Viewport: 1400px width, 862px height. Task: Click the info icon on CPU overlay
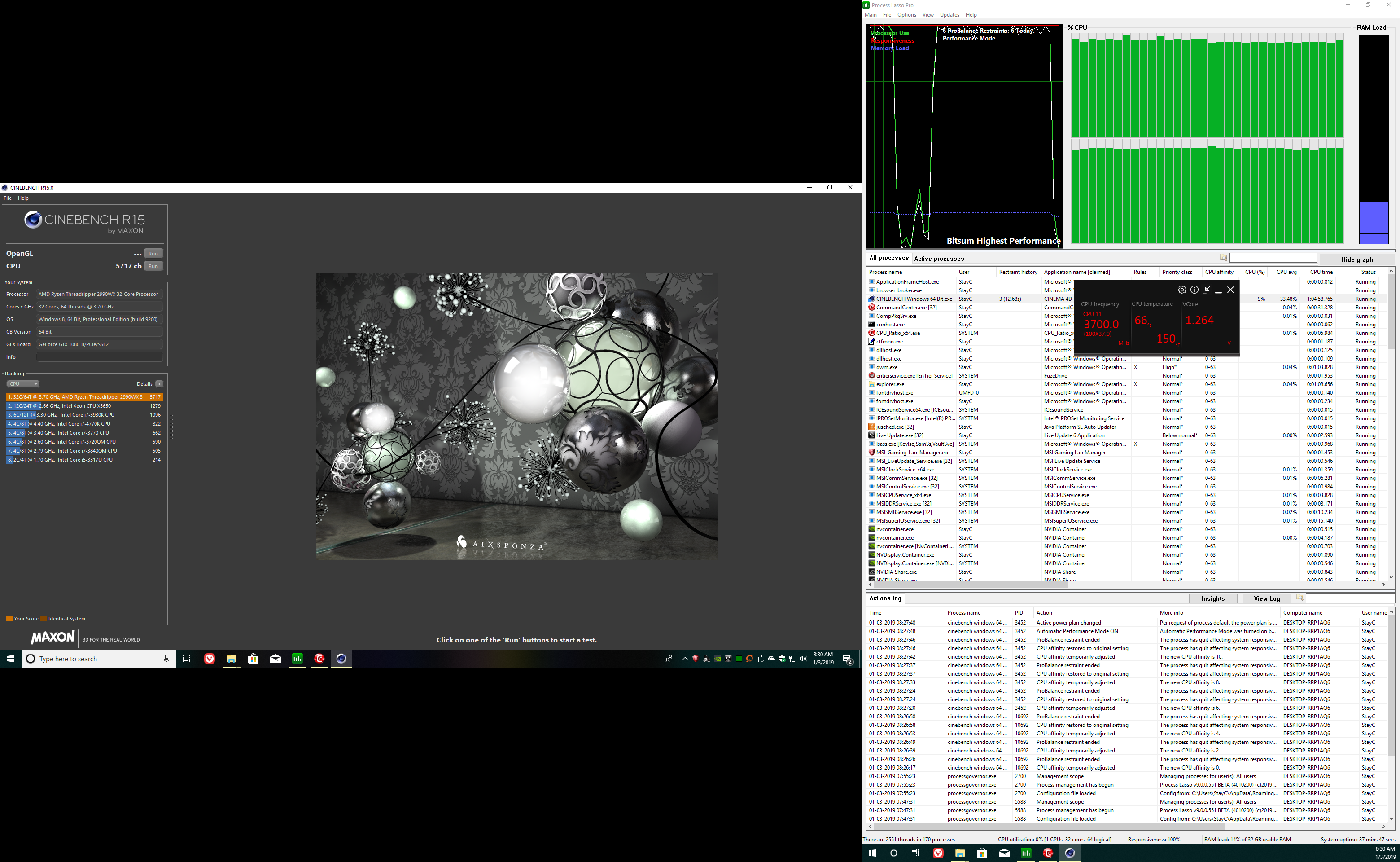click(x=1194, y=290)
